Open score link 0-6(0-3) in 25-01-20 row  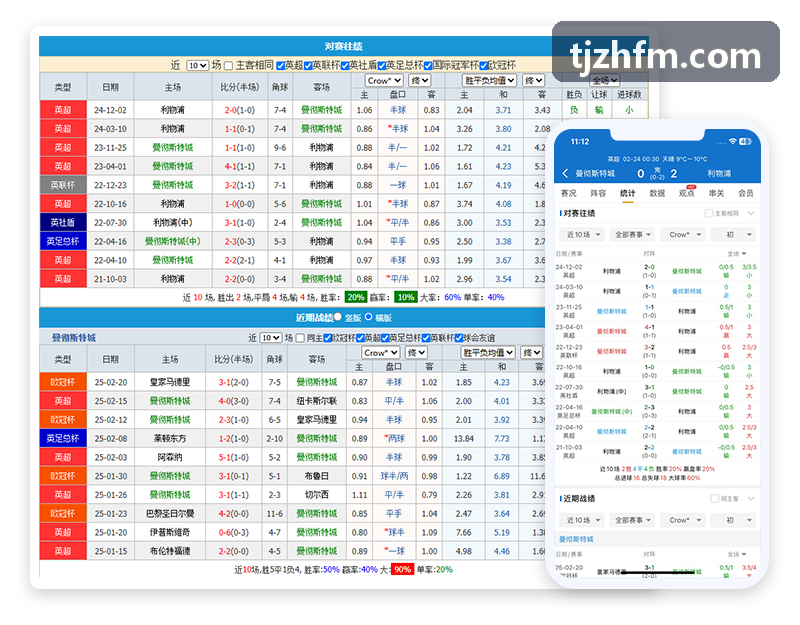pyautogui.click(x=234, y=532)
